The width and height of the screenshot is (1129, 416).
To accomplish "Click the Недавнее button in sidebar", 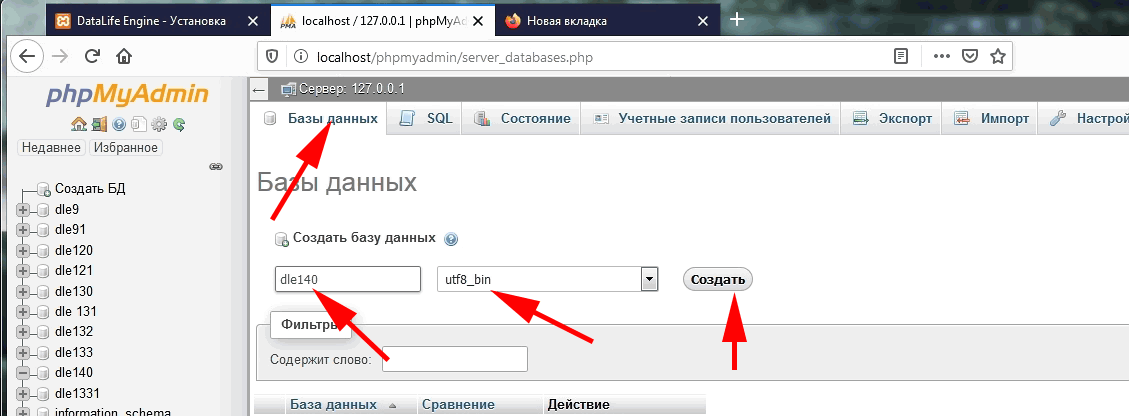I will point(50,148).
